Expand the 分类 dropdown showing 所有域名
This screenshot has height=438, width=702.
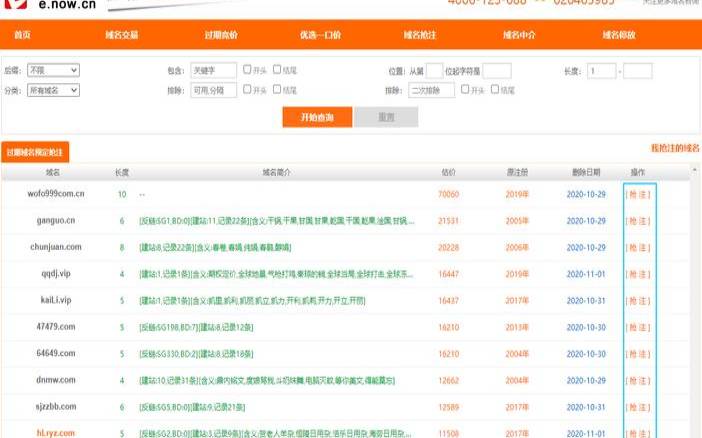[x=53, y=90]
